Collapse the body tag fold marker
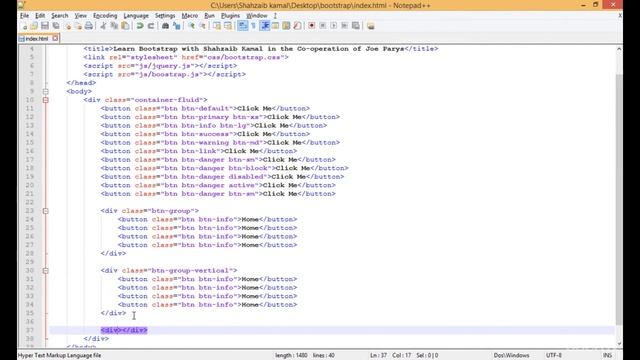 (46, 91)
